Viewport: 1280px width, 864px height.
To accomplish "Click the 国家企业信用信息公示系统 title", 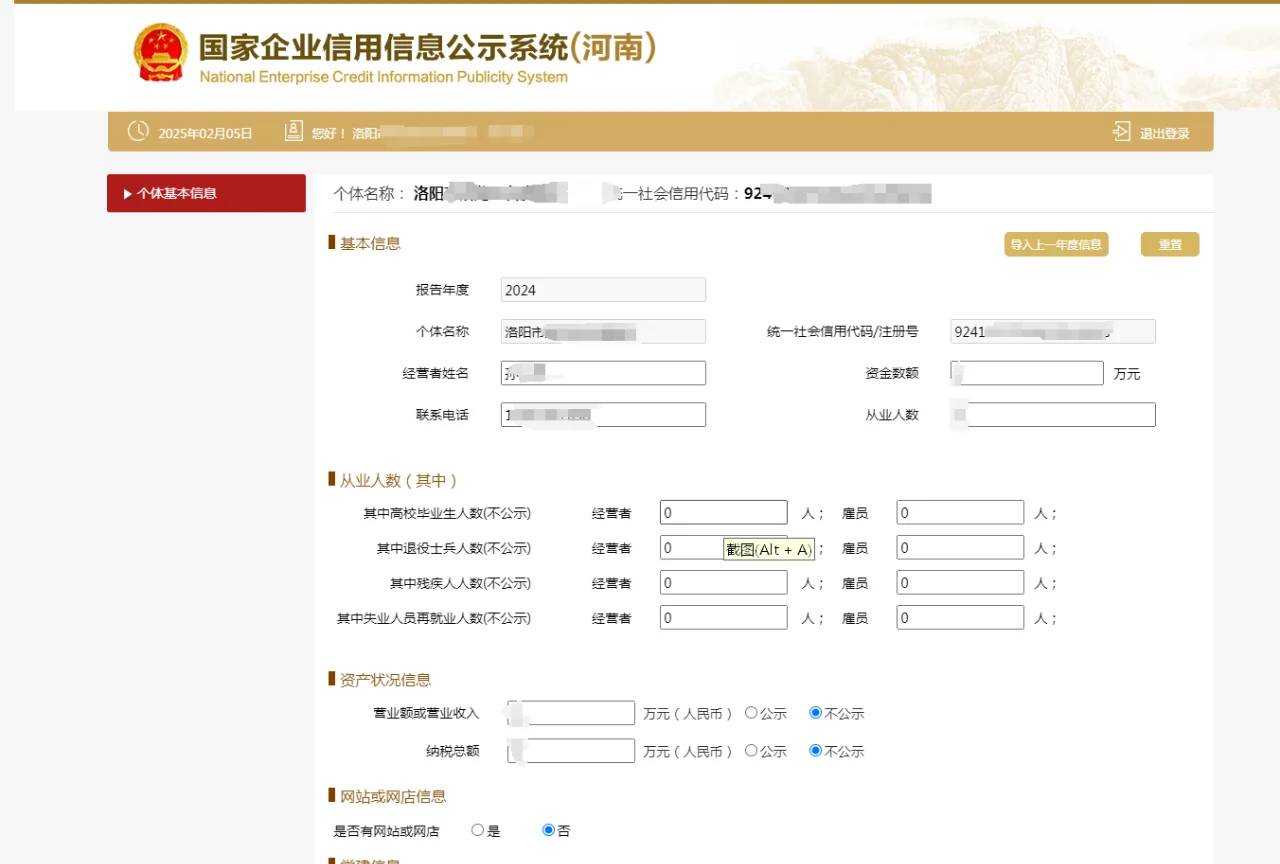I will point(427,48).
